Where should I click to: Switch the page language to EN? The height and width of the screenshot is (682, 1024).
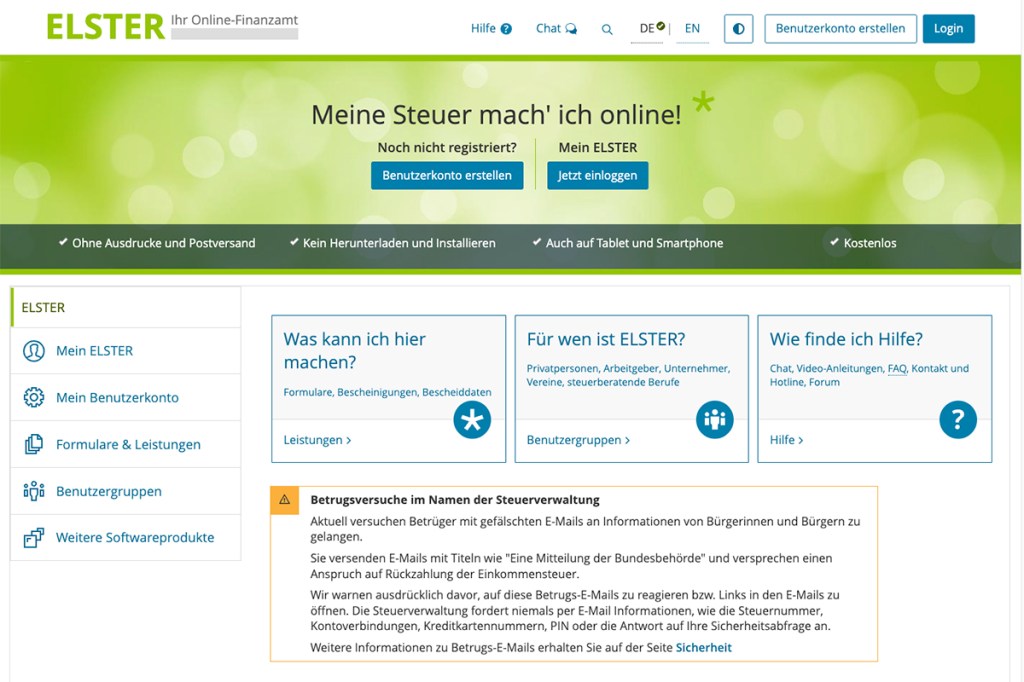[692, 28]
